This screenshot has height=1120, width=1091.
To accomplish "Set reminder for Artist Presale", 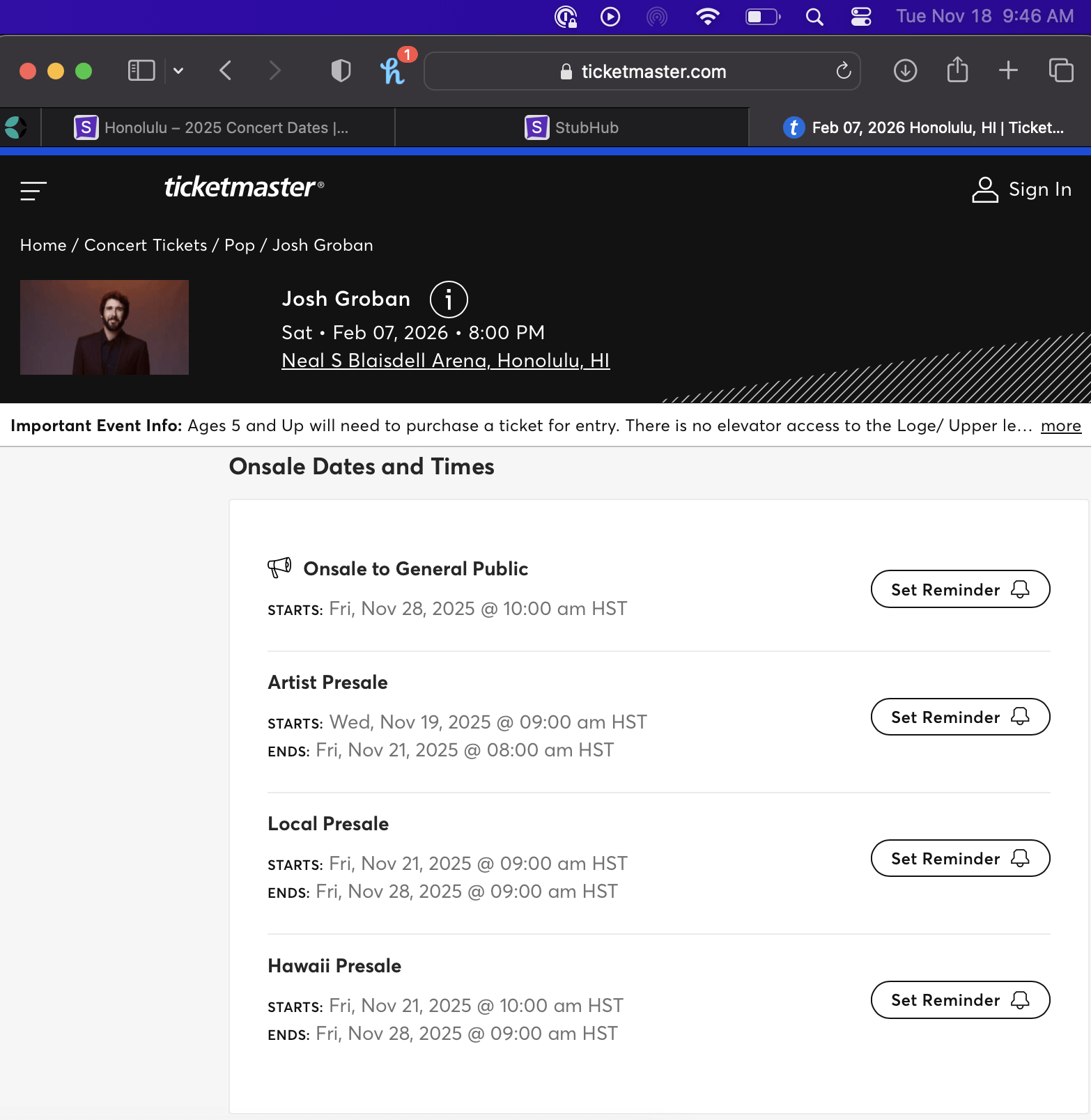I will (x=961, y=717).
